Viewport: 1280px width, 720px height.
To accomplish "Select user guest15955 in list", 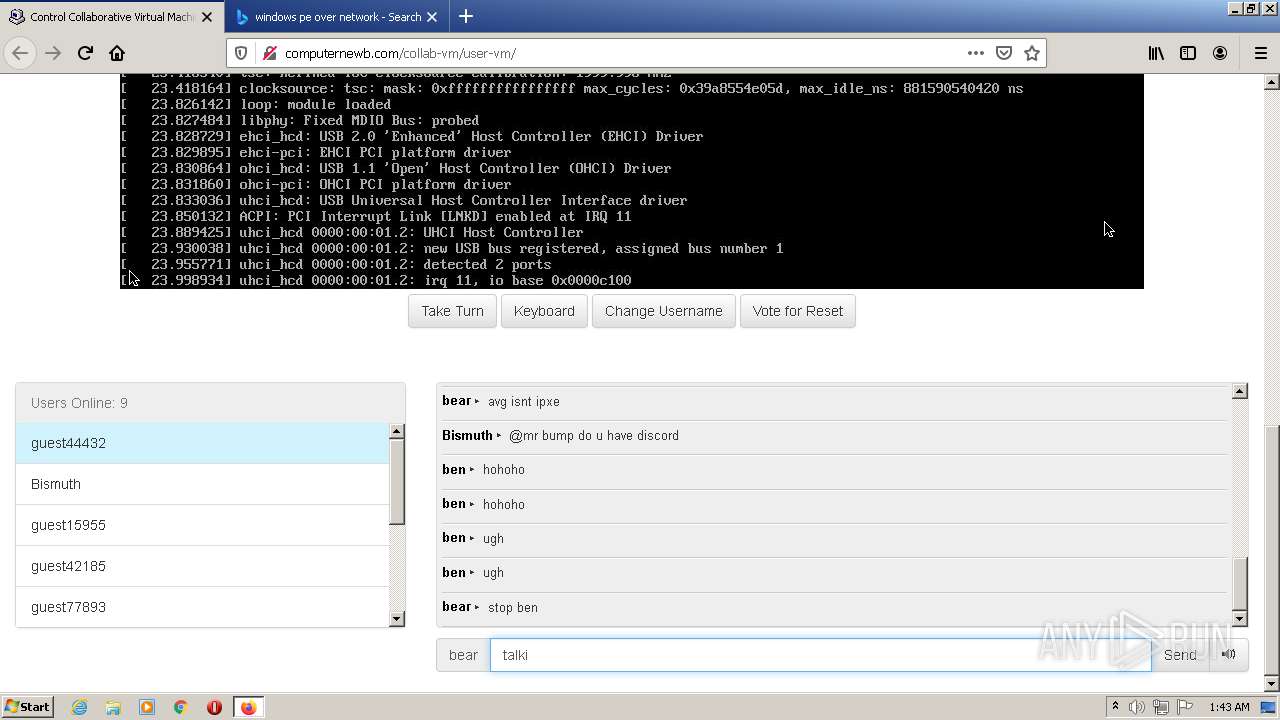I will click(x=202, y=525).
